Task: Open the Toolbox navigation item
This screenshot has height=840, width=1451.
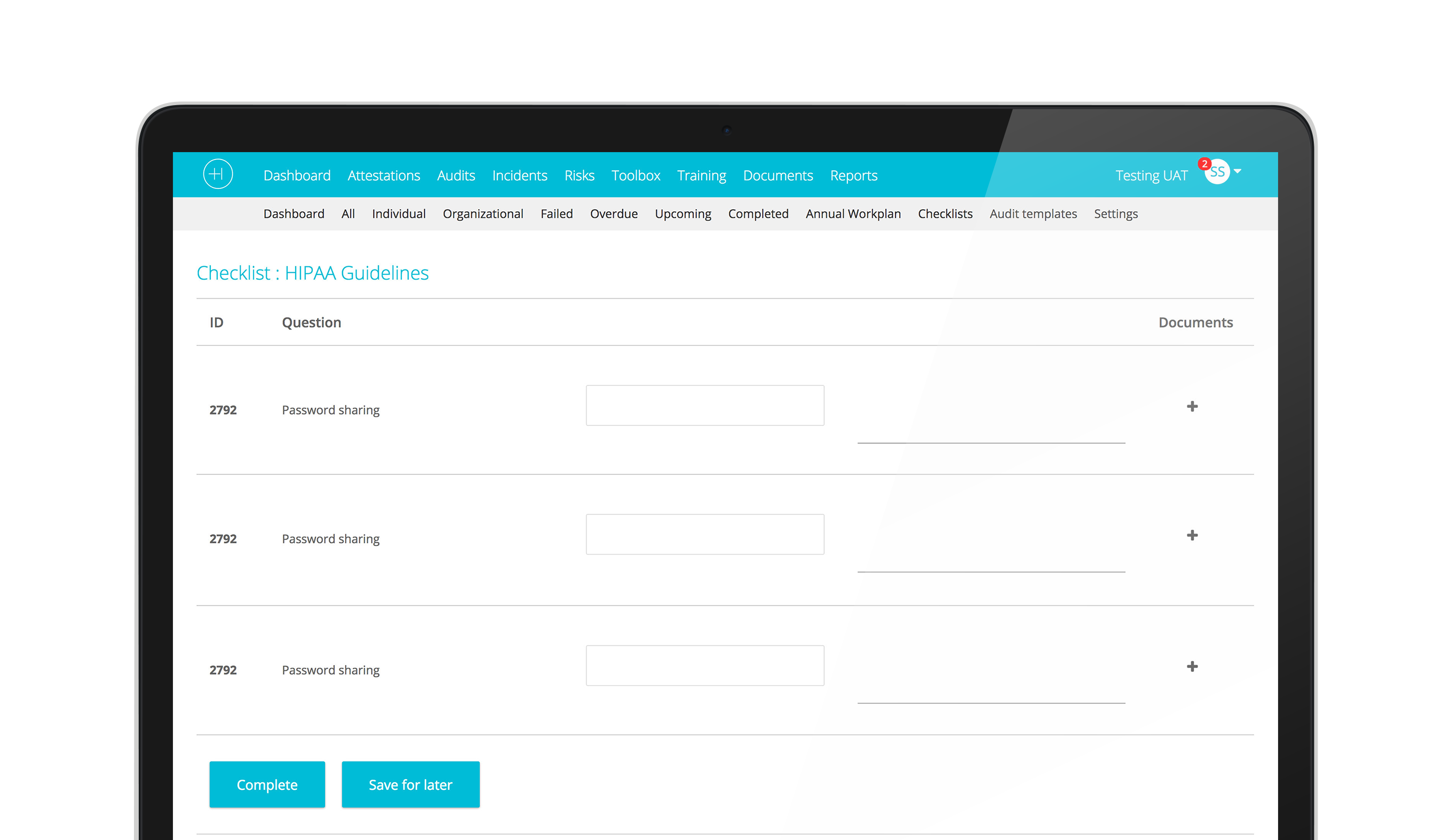Action: click(635, 176)
